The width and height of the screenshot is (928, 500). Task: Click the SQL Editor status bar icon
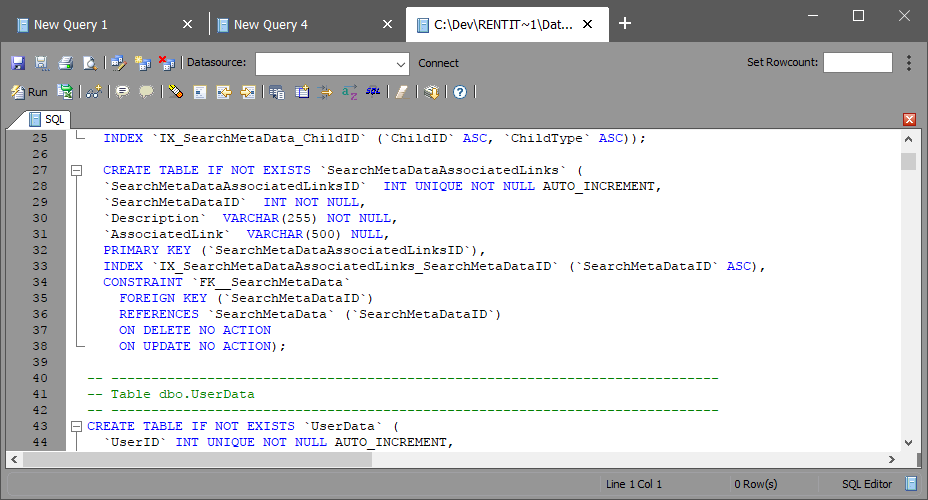[x=911, y=484]
